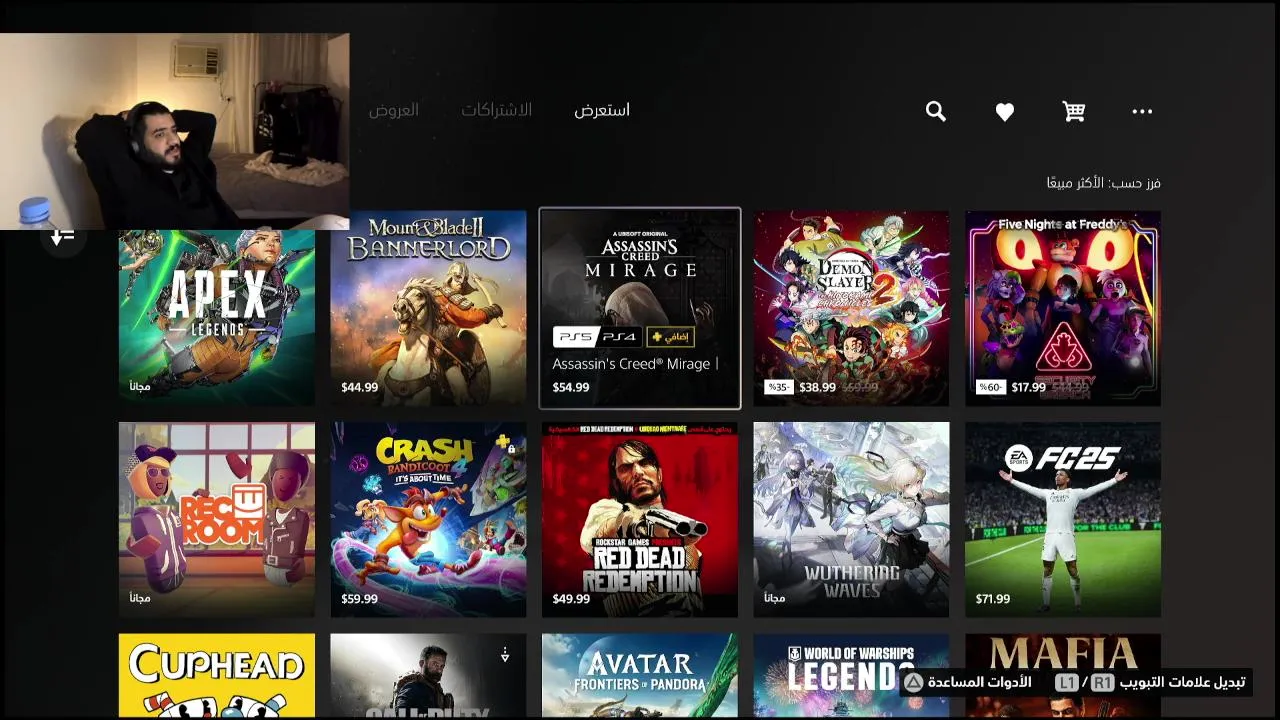
Task: Click the $38.99 discounted price on Demon Slayer
Action: click(x=818, y=388)
